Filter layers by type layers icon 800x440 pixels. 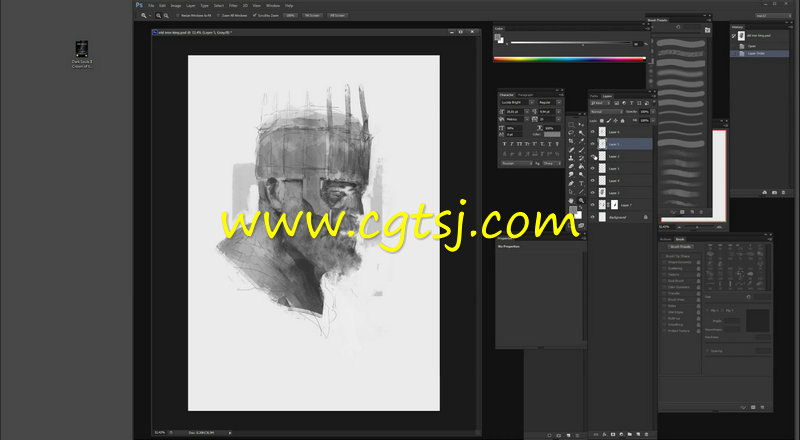click(x=632, y=103)
